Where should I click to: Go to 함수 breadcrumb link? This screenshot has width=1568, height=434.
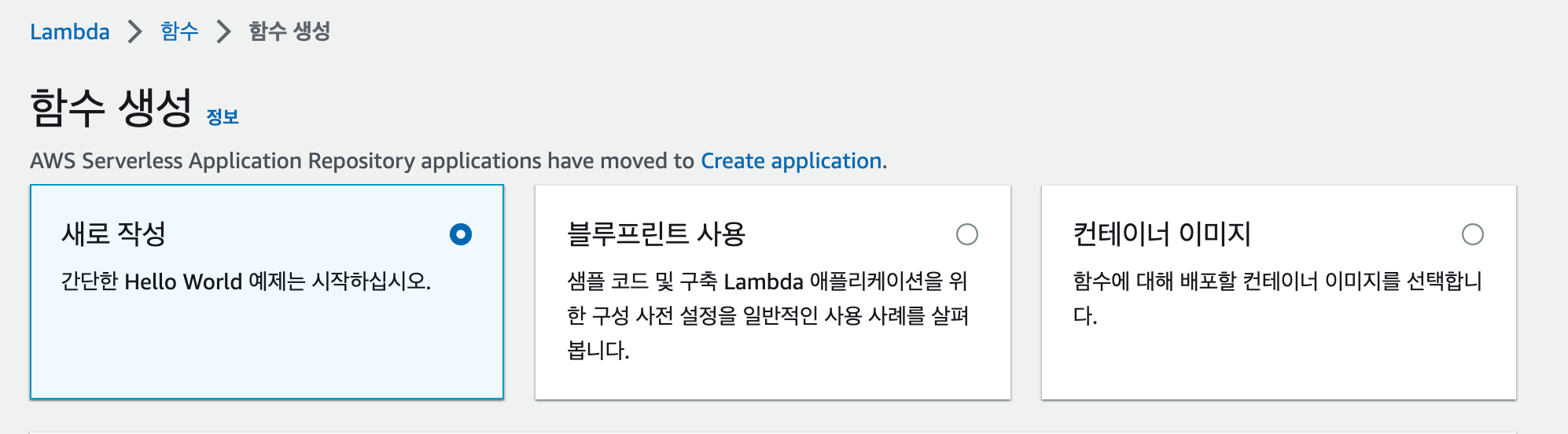(x=179, y=31)
